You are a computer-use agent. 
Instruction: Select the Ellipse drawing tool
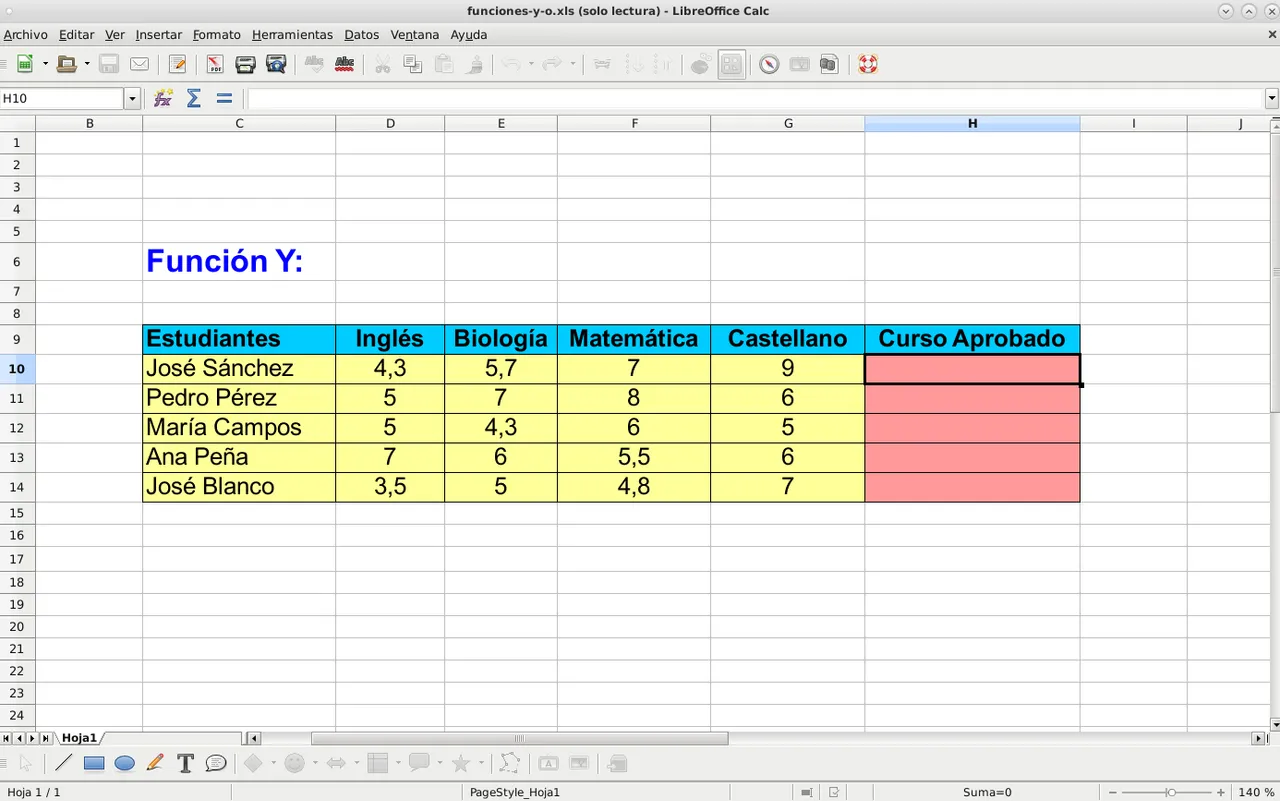pos(124,764)
